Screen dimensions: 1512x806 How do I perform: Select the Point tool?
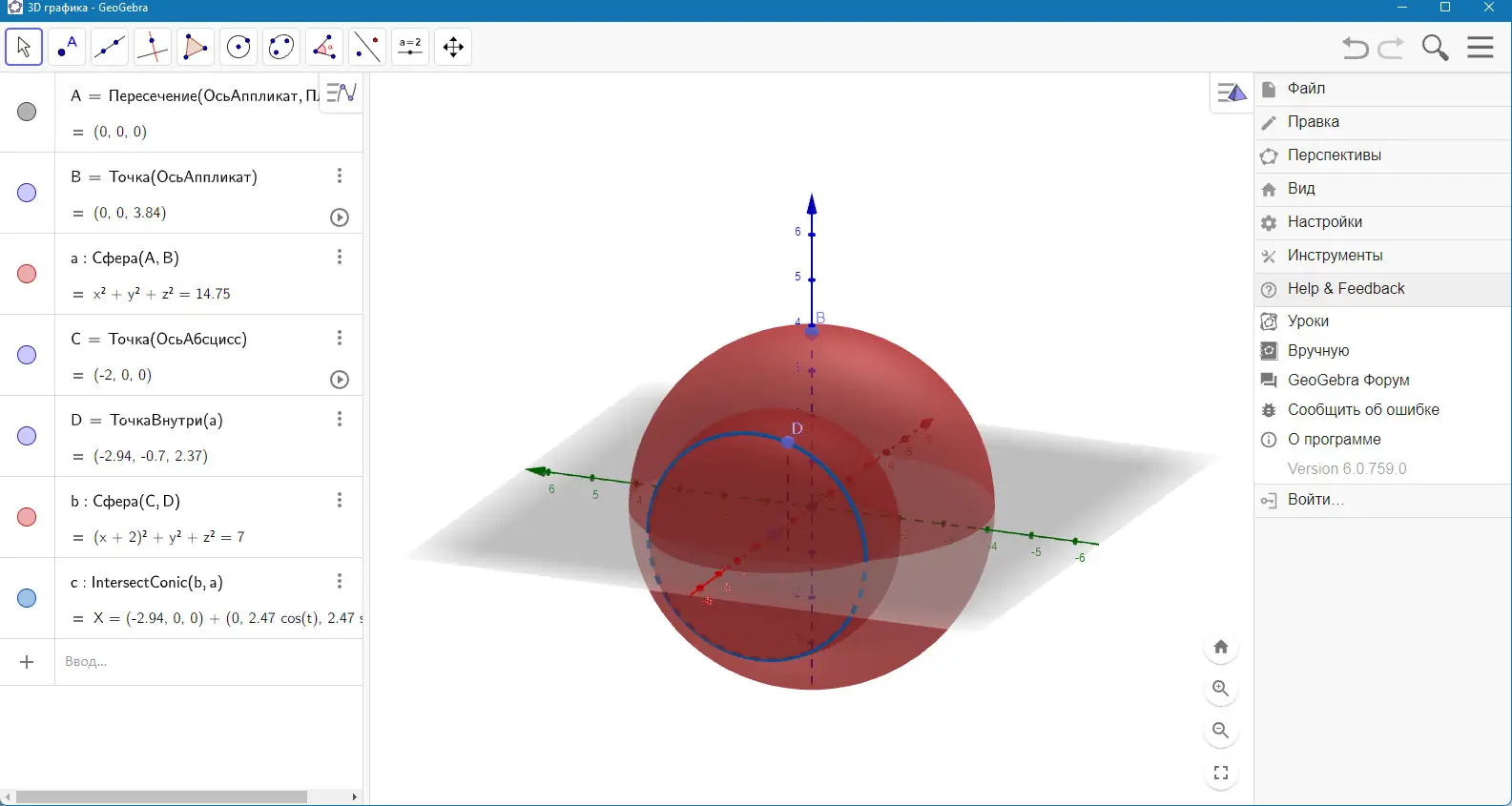[67, 47]
